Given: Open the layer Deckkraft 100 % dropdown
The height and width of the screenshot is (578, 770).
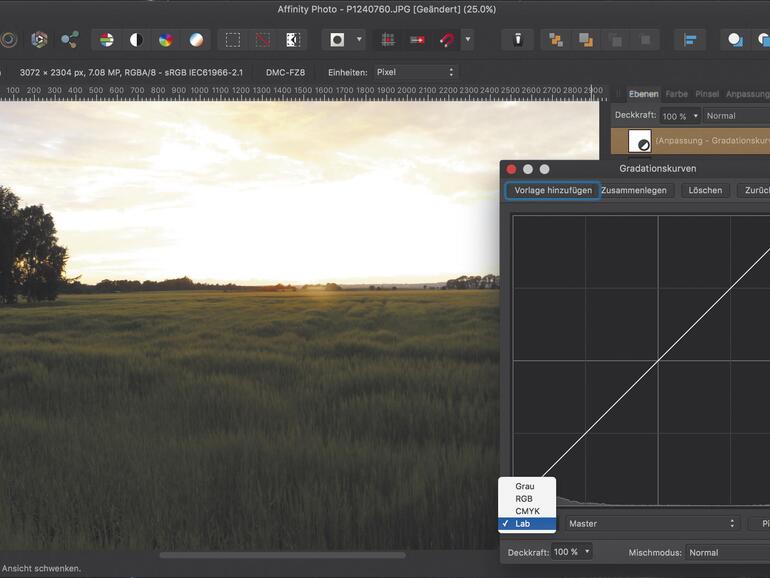Looking at the screenshot, I should click(x=680, y=116).
